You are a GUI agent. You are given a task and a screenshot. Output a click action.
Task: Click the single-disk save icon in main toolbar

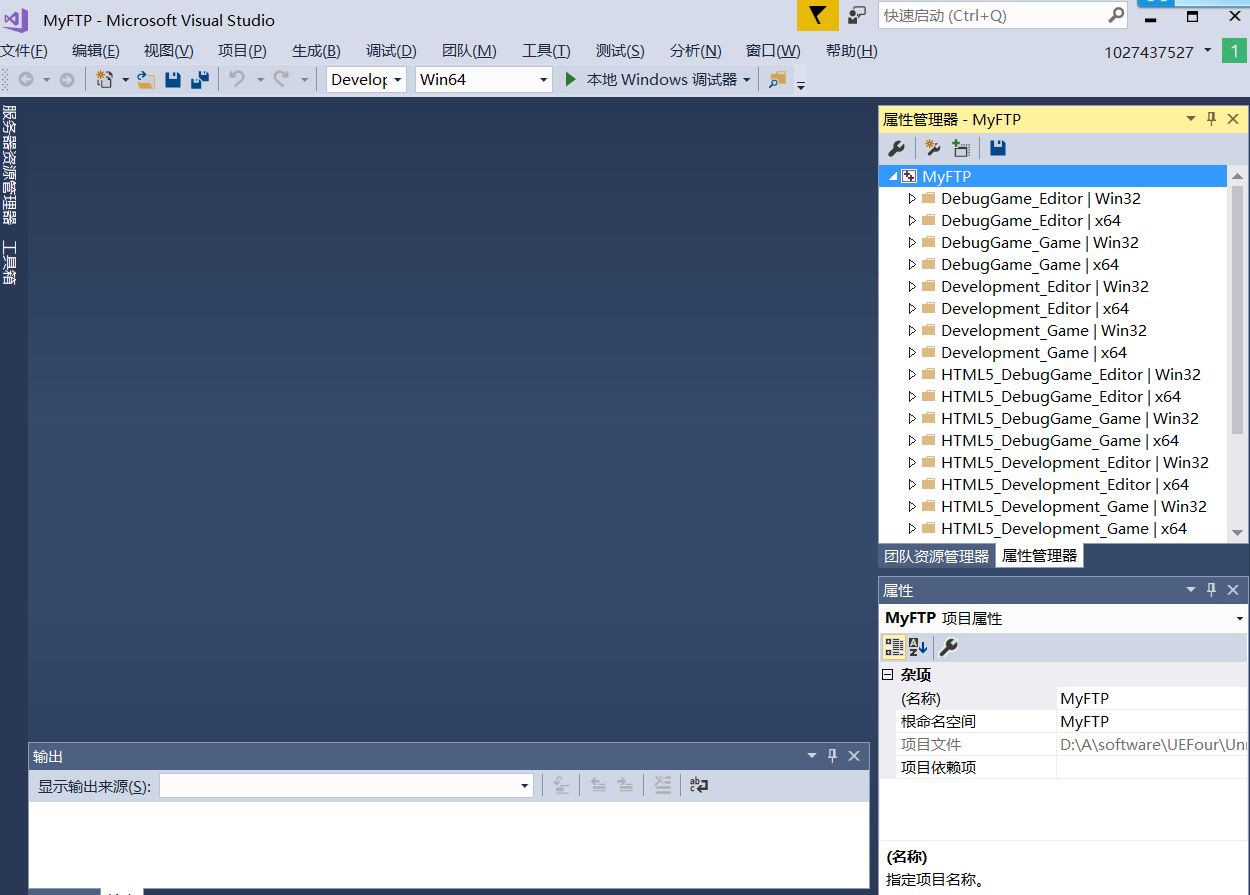click(173, 80)
